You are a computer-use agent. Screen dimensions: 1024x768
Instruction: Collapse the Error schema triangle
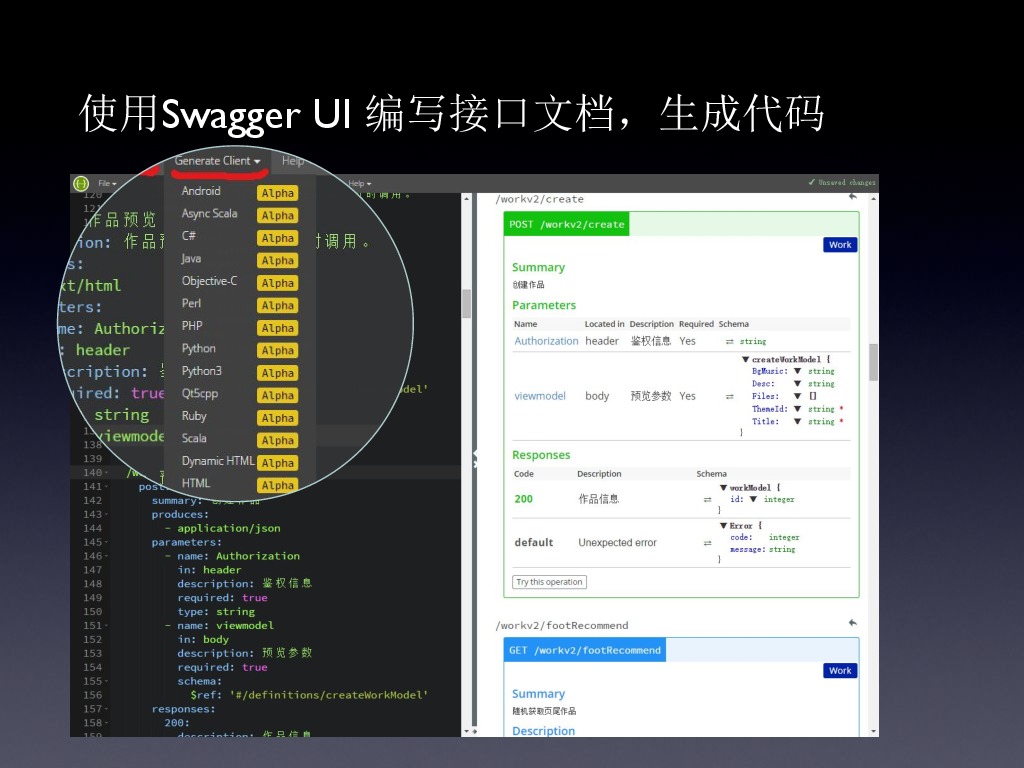(x=723, y=525)
